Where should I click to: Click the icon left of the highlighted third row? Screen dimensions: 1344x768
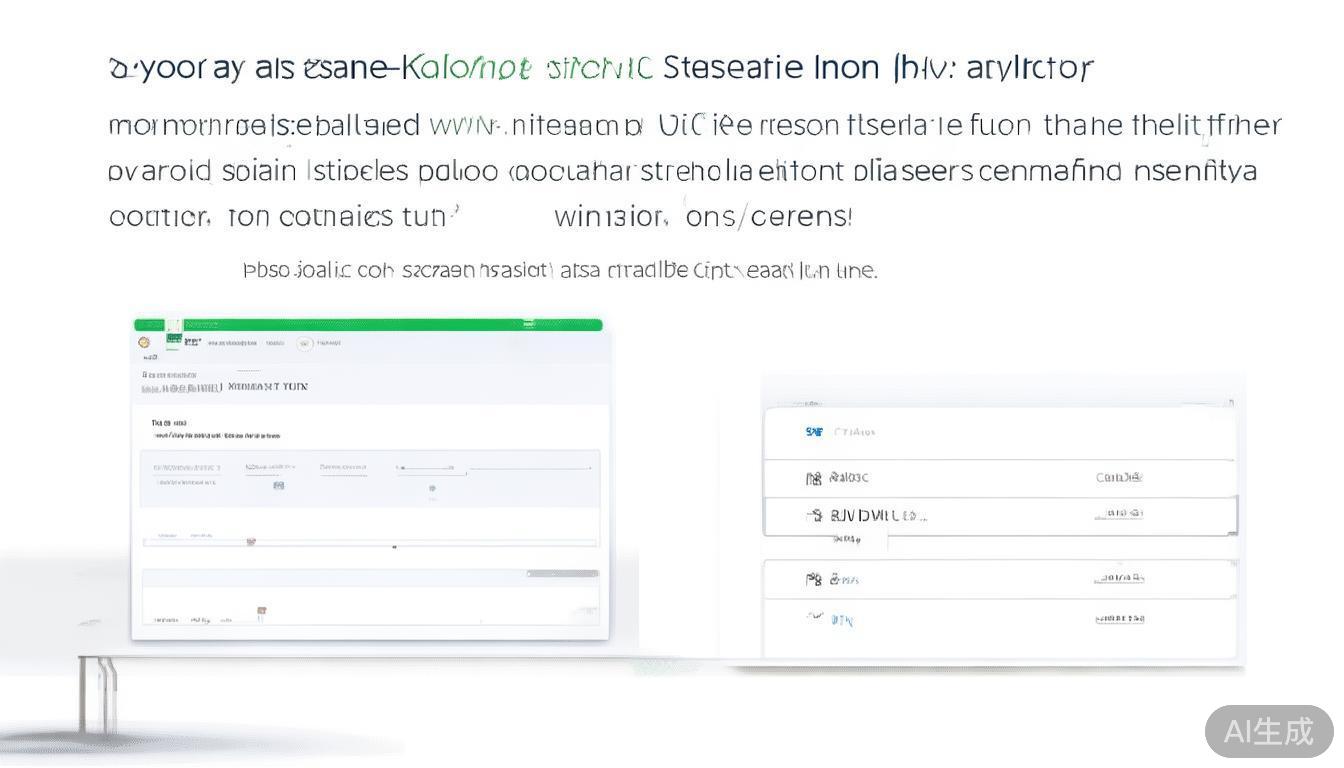click(814, 516)
